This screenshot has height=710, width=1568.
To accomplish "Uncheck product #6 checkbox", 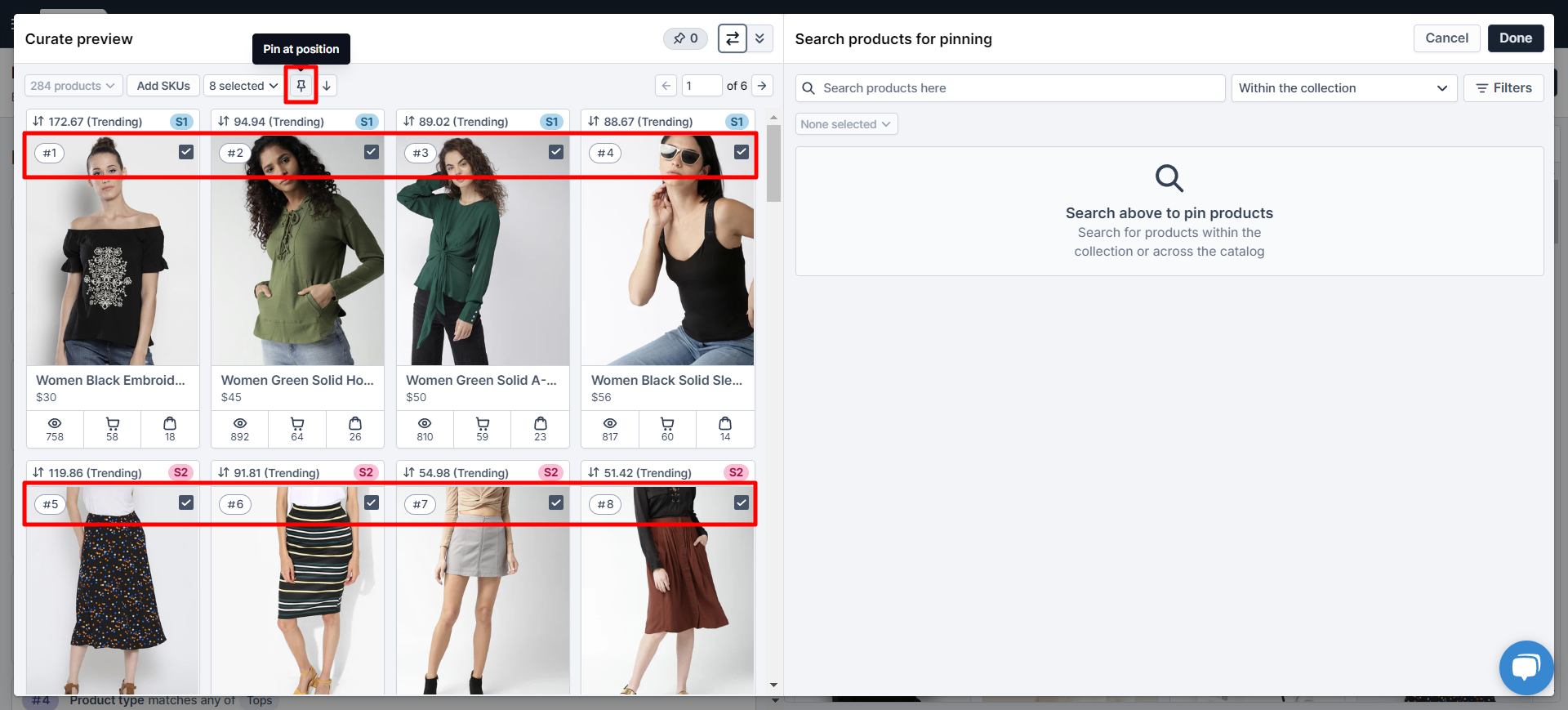I will click(x=372, y=503).
